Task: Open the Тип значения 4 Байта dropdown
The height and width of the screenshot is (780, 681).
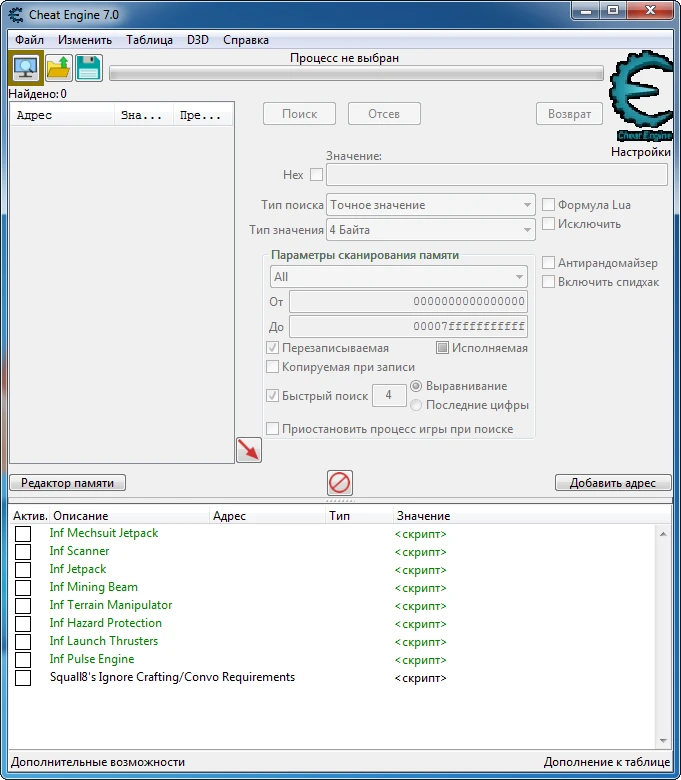Action: pyautogui.click(x=431, y=230)
